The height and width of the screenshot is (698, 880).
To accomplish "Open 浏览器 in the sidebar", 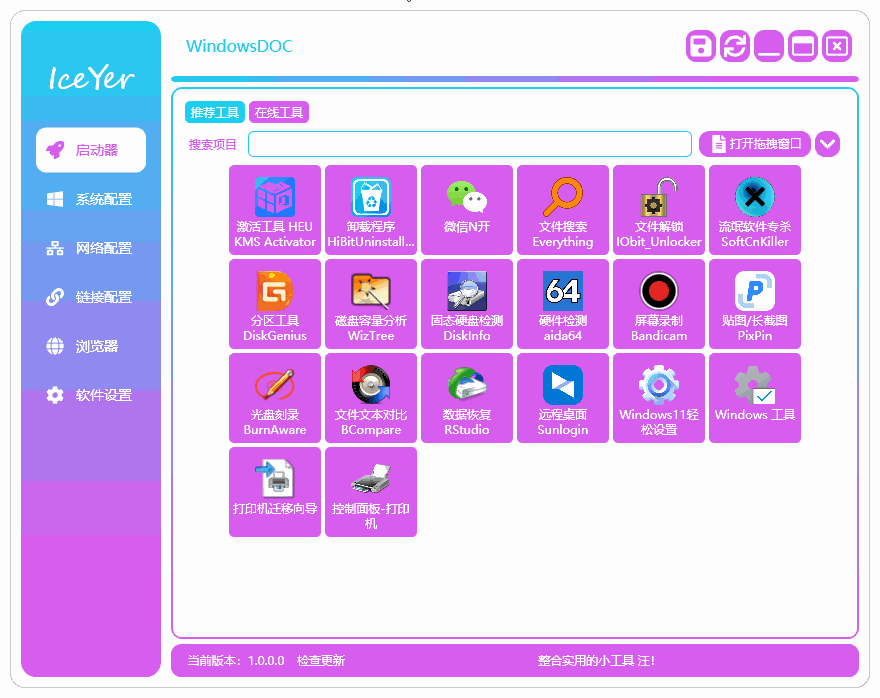I will tap(91, 346).
